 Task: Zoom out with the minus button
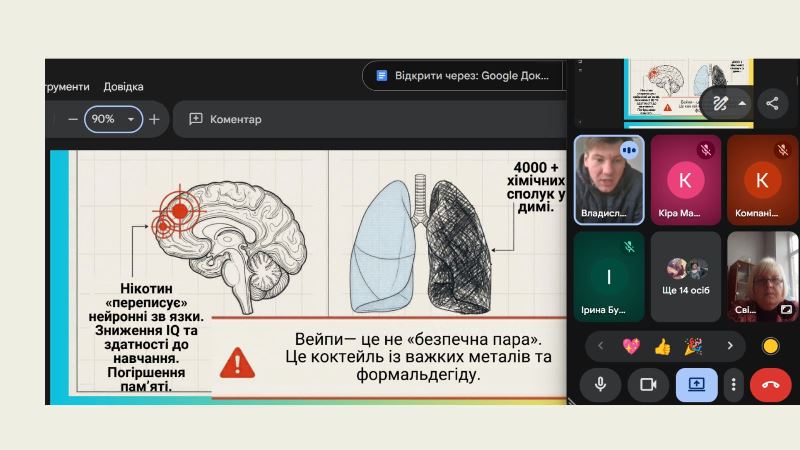(x=72, y=119)
